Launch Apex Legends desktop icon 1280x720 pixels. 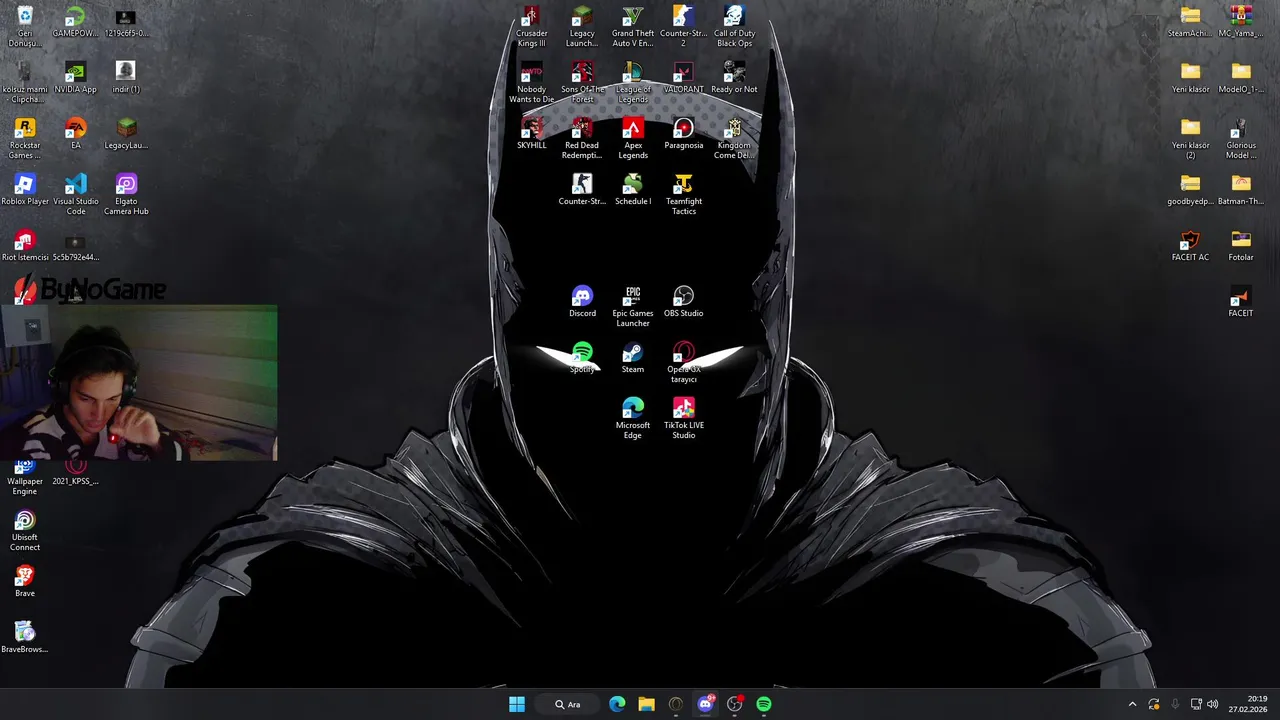(x=633, y=139)
